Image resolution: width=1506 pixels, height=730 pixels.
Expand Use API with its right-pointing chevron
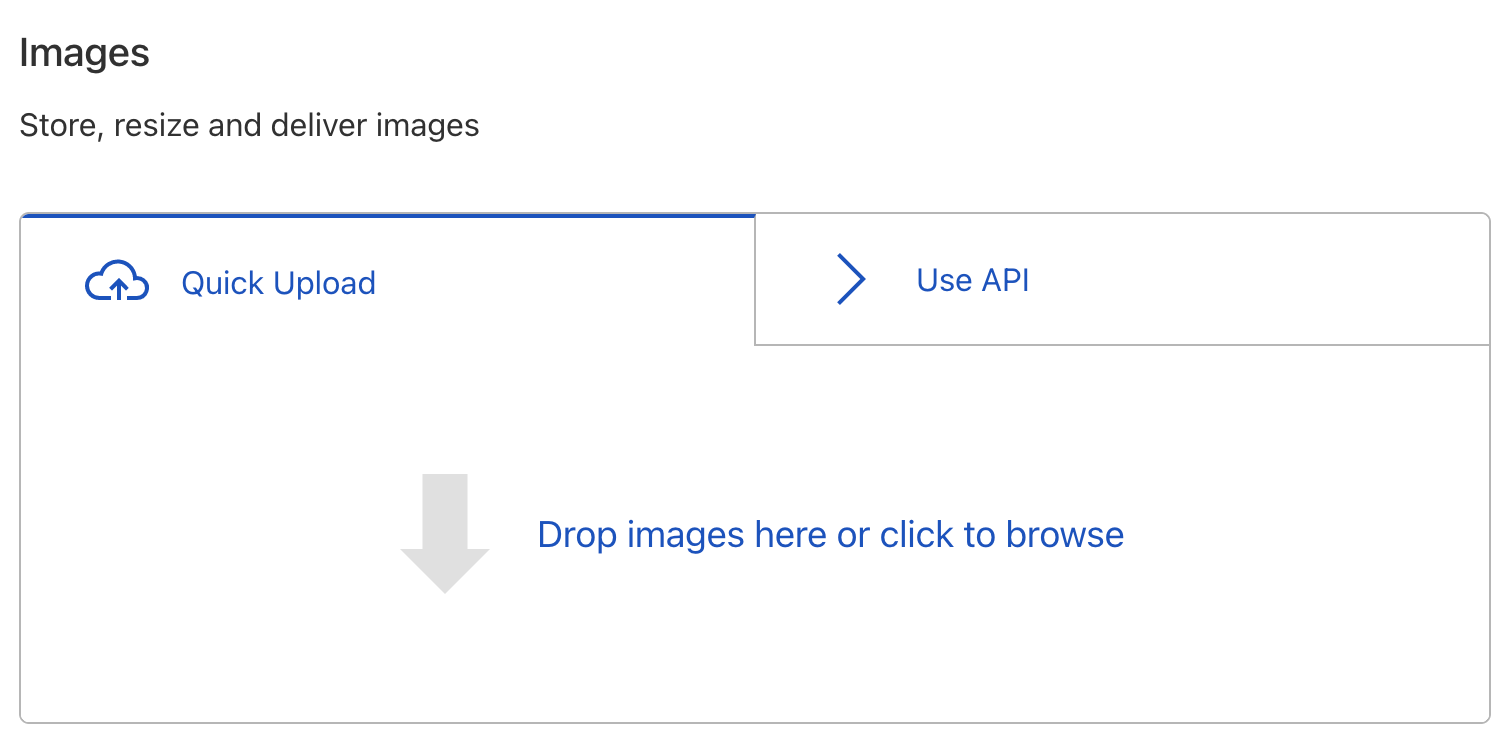click(850, 279)
